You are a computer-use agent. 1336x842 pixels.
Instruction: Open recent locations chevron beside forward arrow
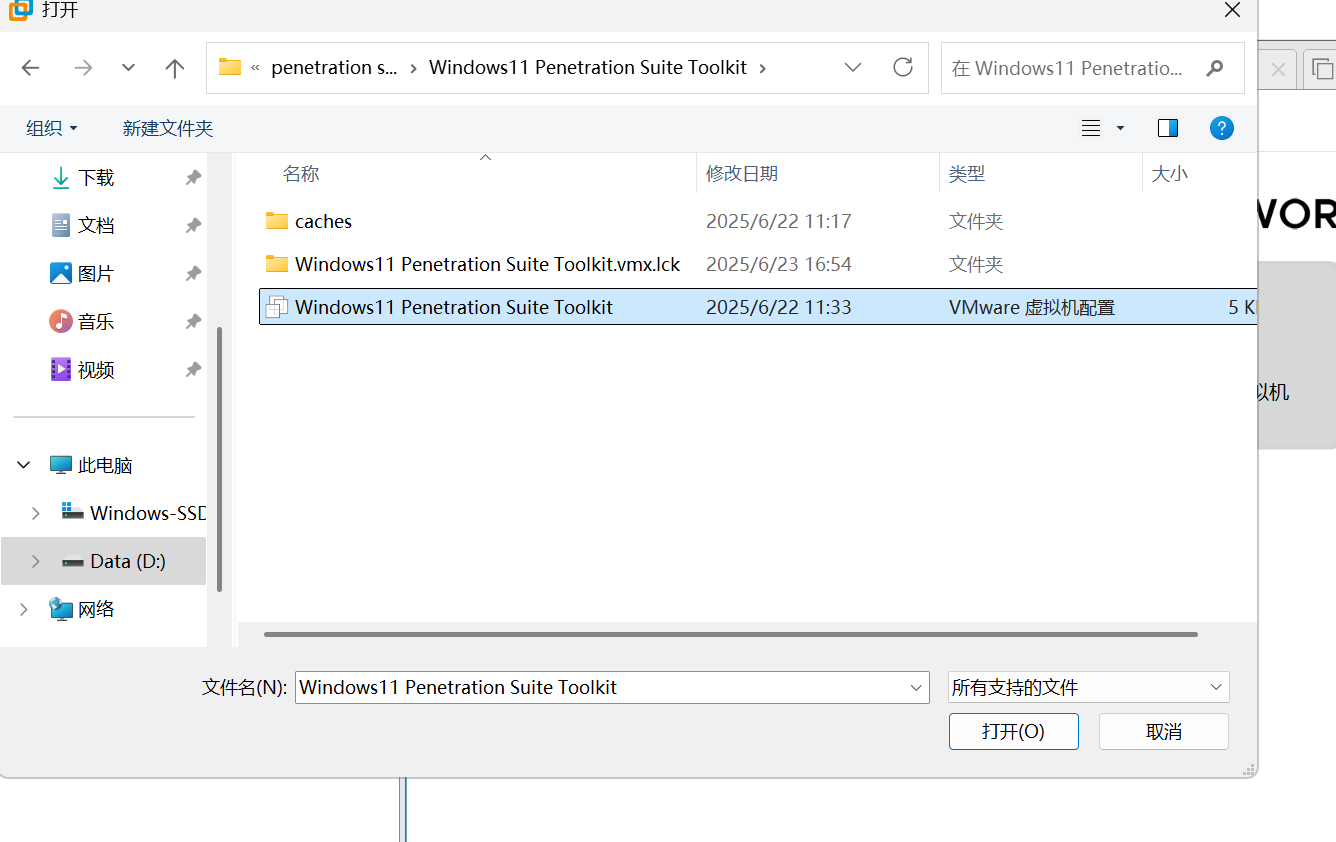pyautogui.click(x=128, y=68)
